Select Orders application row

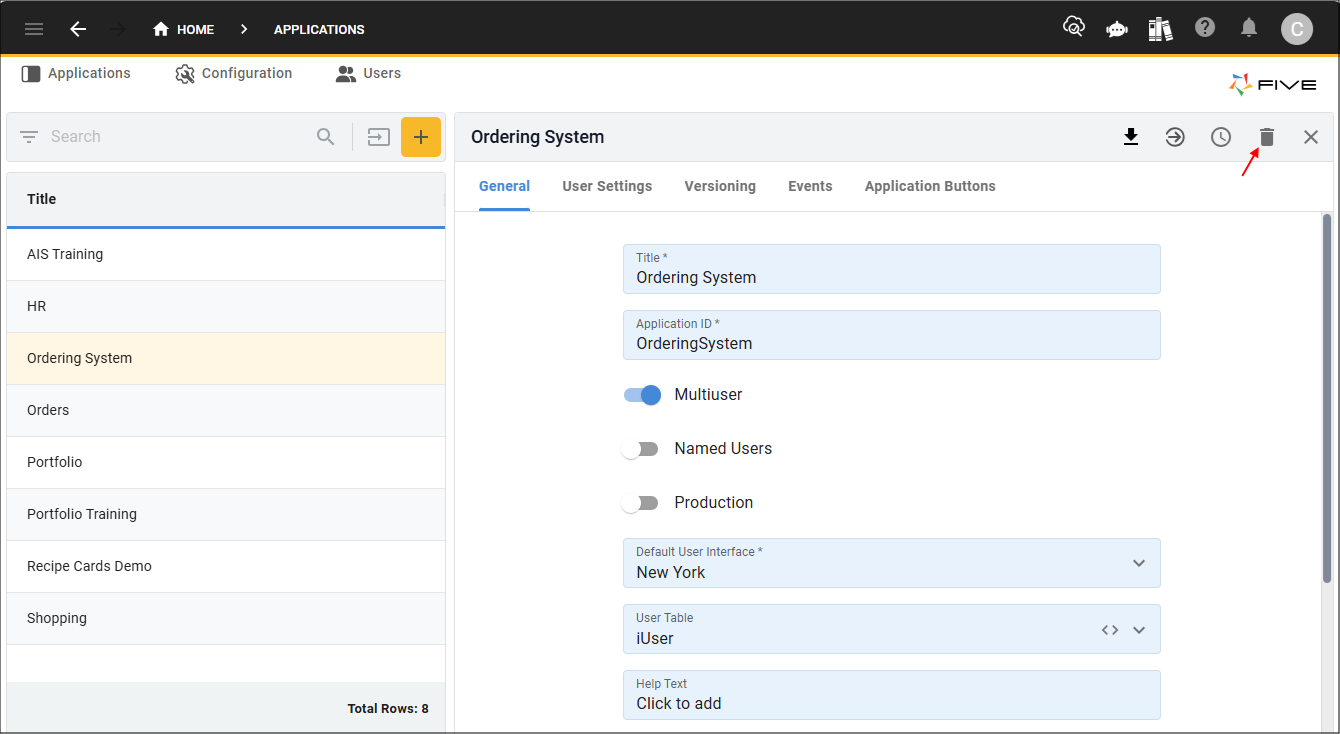(x=226, y=411)
